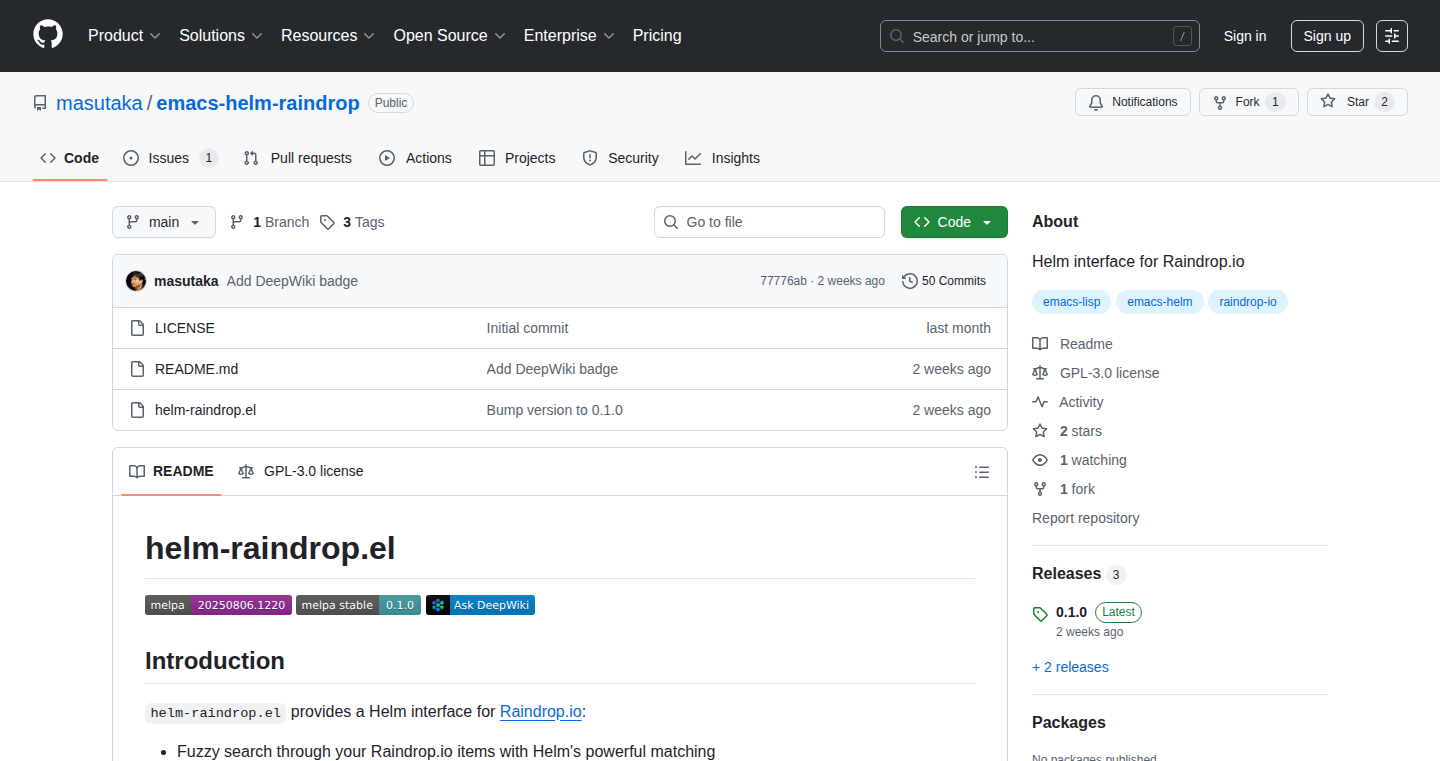The image size is (1440, 761).
Task: Open the 50 Commits history
Action: [x=944, y=281]
